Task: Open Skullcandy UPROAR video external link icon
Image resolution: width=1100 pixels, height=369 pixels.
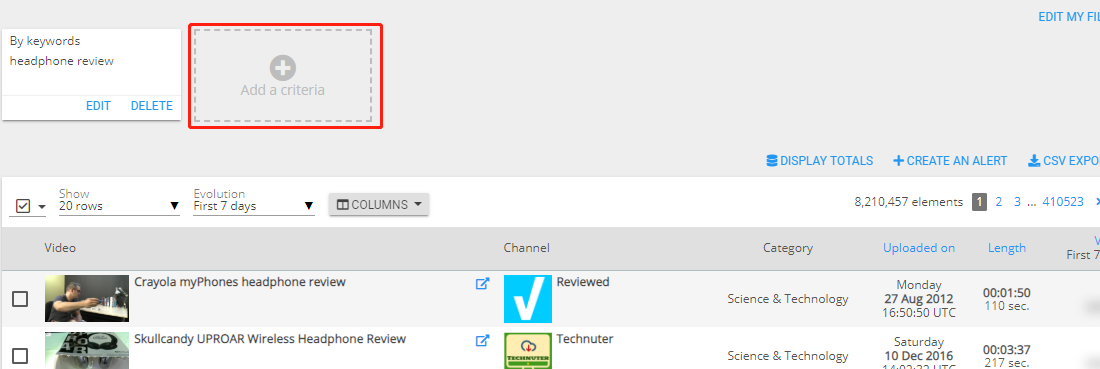Action: 482,340
